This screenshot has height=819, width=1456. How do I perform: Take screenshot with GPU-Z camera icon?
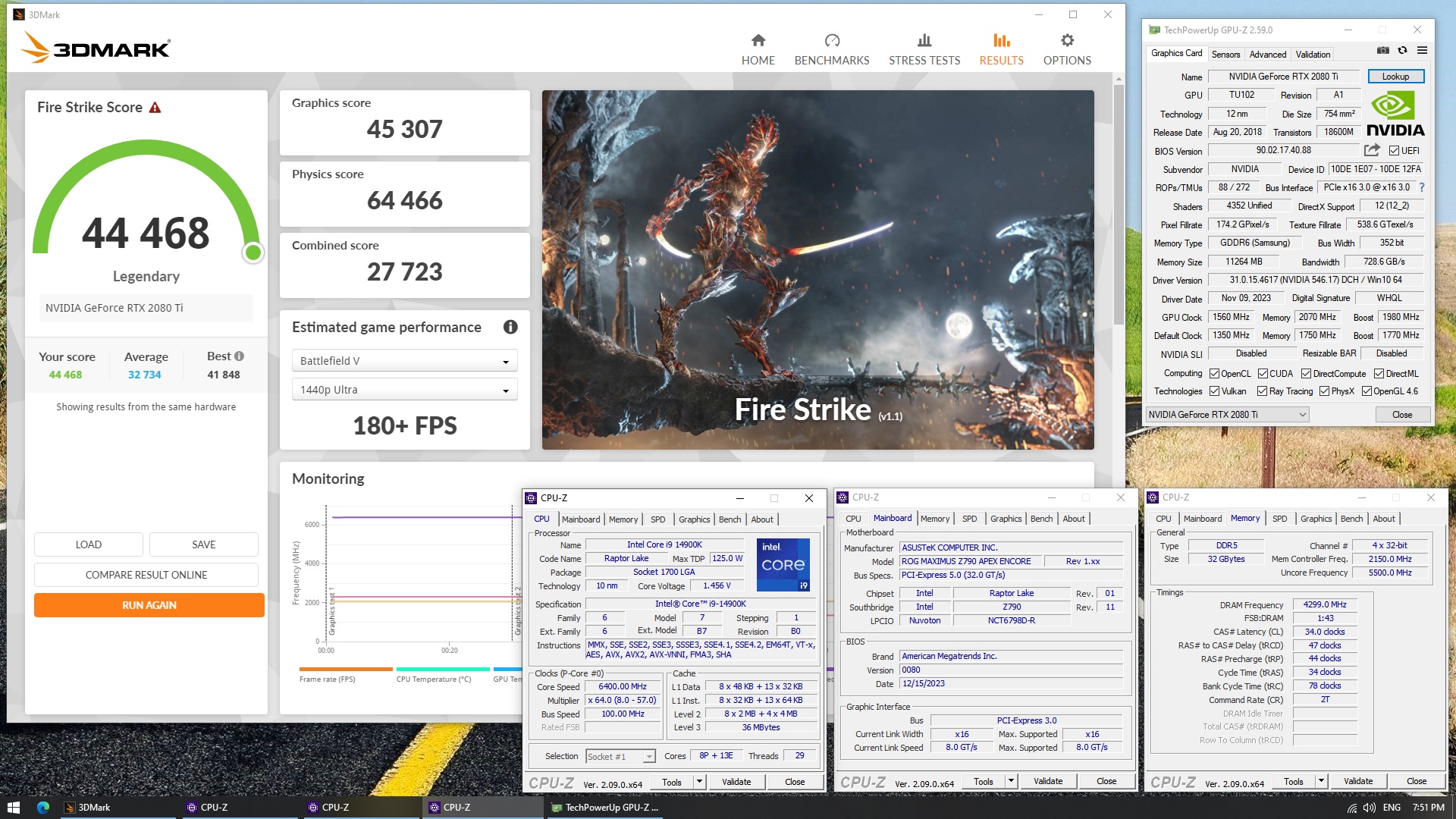point(1383,50)
